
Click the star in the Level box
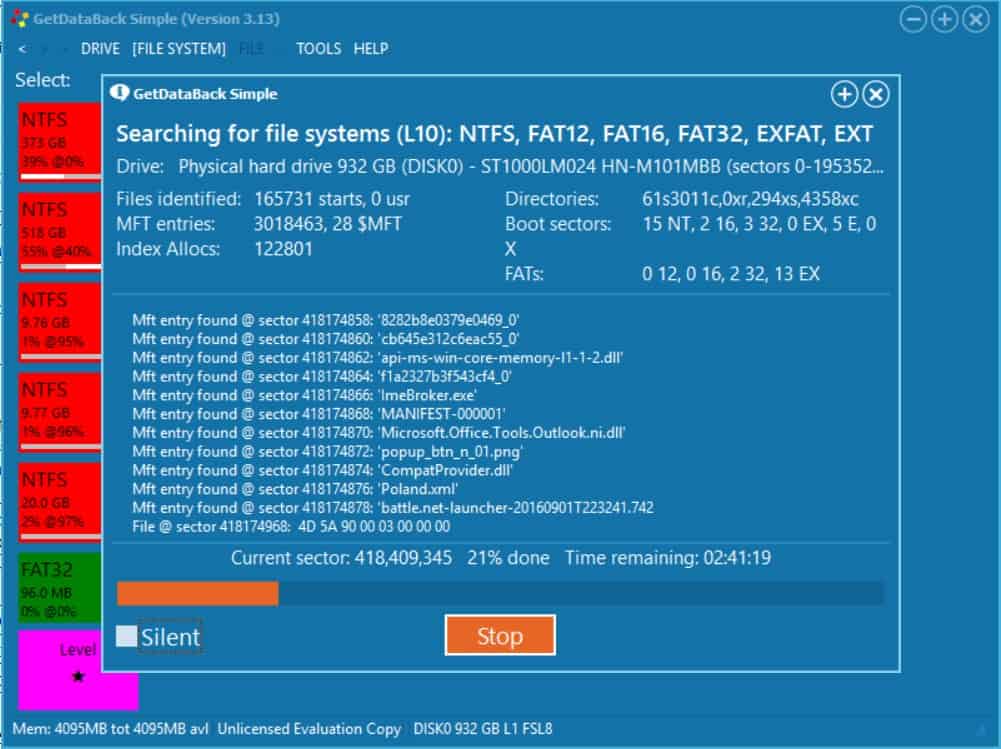click(x=78, y=676)
